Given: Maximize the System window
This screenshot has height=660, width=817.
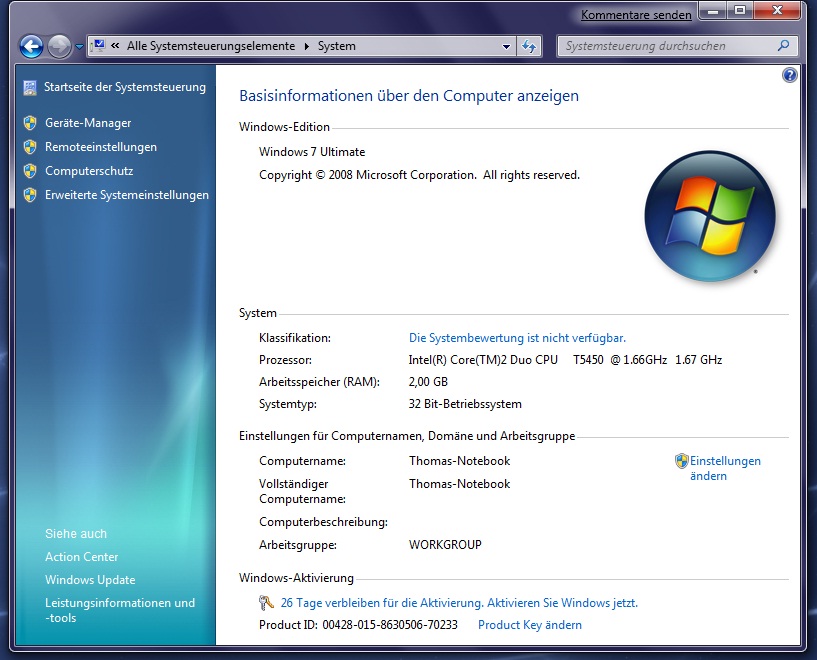Looking at the screenshot, I should click(x=740, y=11).
